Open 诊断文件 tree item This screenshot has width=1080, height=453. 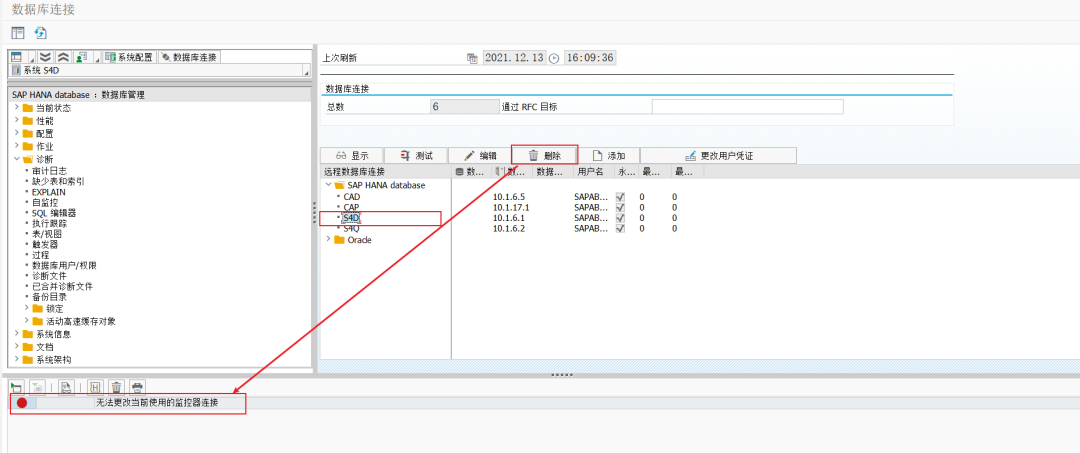point(49,275)
